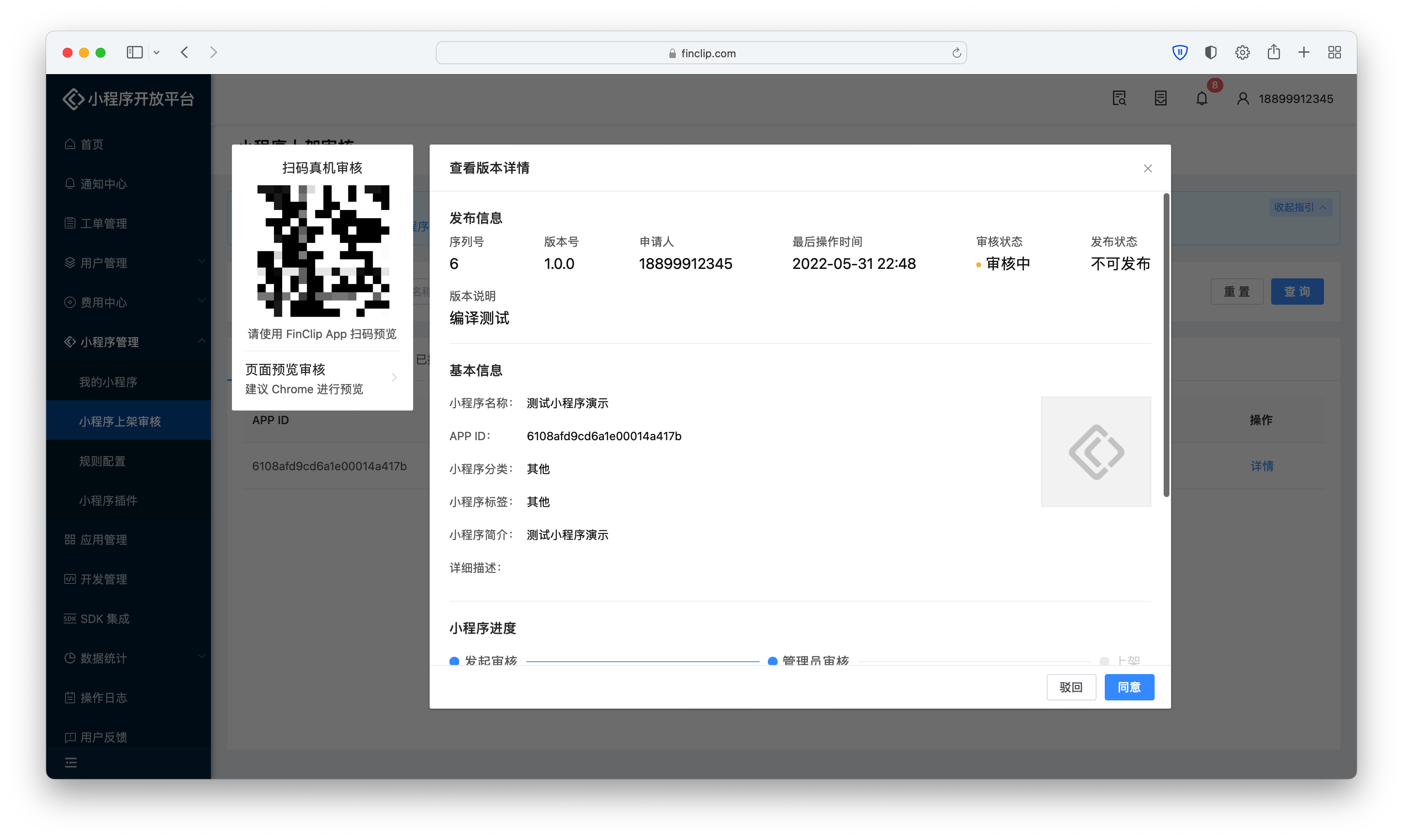Collapse 小程序管理 sidebar section
Screen dimensions: 1403x840
129,342
